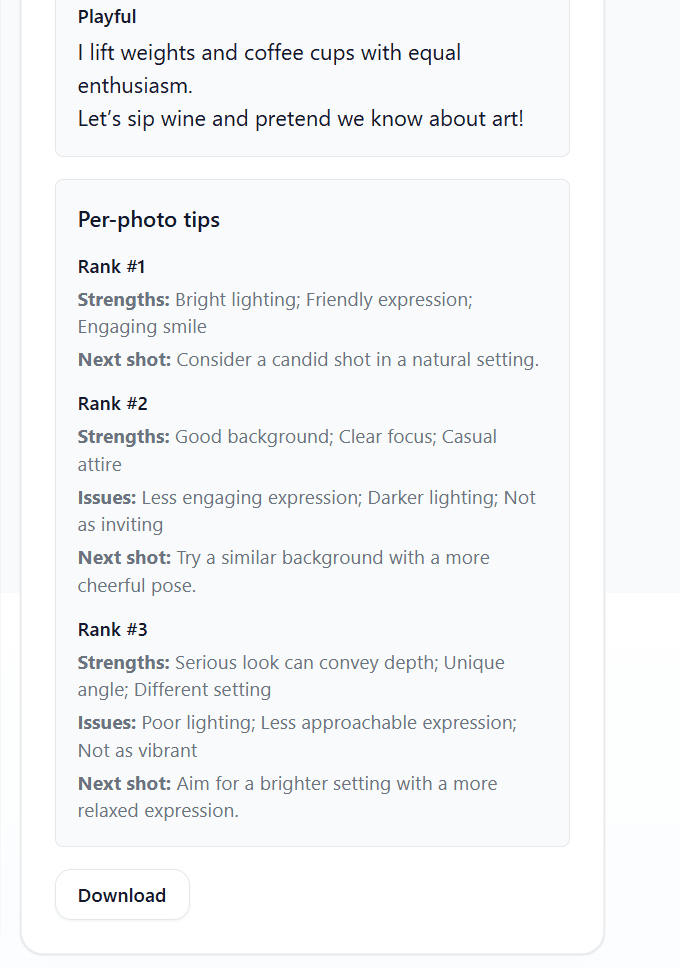Select the Rank #1 heading
This screenshot has width=680, height=968.
tap(113, 266)
